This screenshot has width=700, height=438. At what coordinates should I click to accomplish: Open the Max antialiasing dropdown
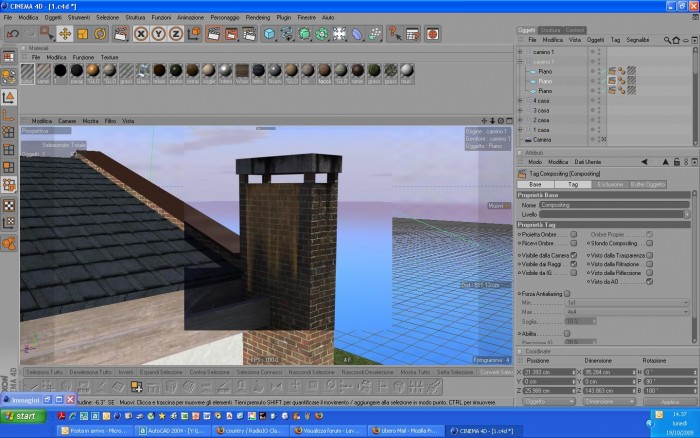pyautogui.click(x=626, y=312)
